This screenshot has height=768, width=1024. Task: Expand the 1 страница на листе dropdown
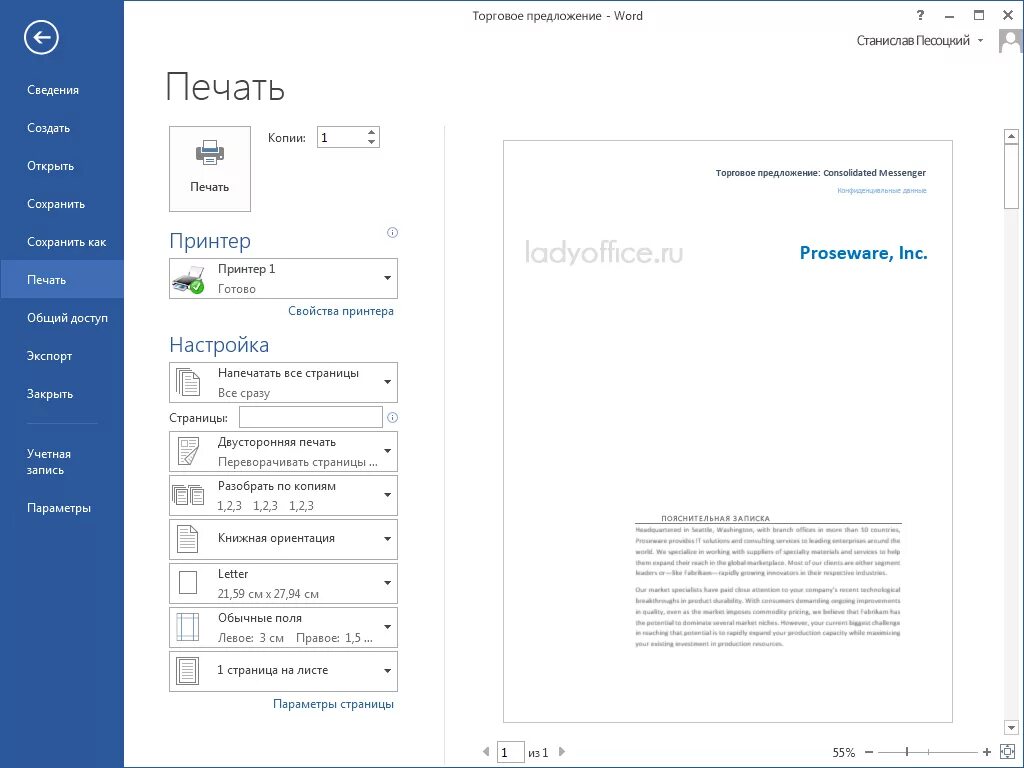tap(388, 671)
